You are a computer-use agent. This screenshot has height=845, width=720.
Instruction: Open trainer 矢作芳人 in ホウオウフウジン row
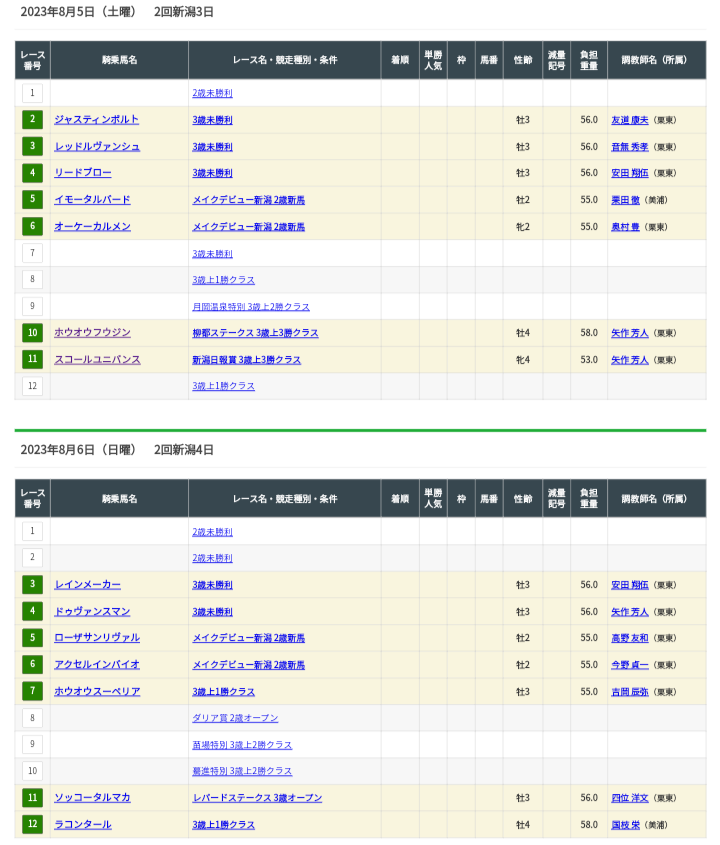pyautogui.click(x=629, y=333)
